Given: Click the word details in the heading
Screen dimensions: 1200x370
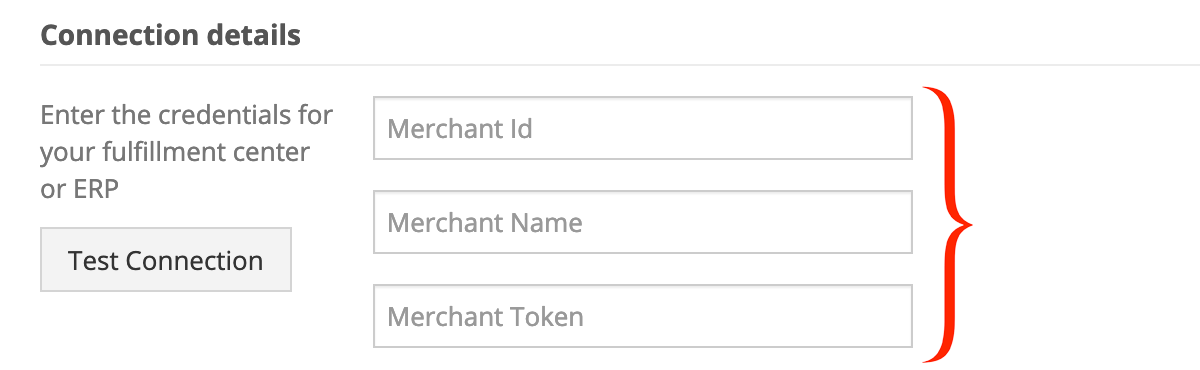Looking at the screenshot, I should click(x=252, y=36).
